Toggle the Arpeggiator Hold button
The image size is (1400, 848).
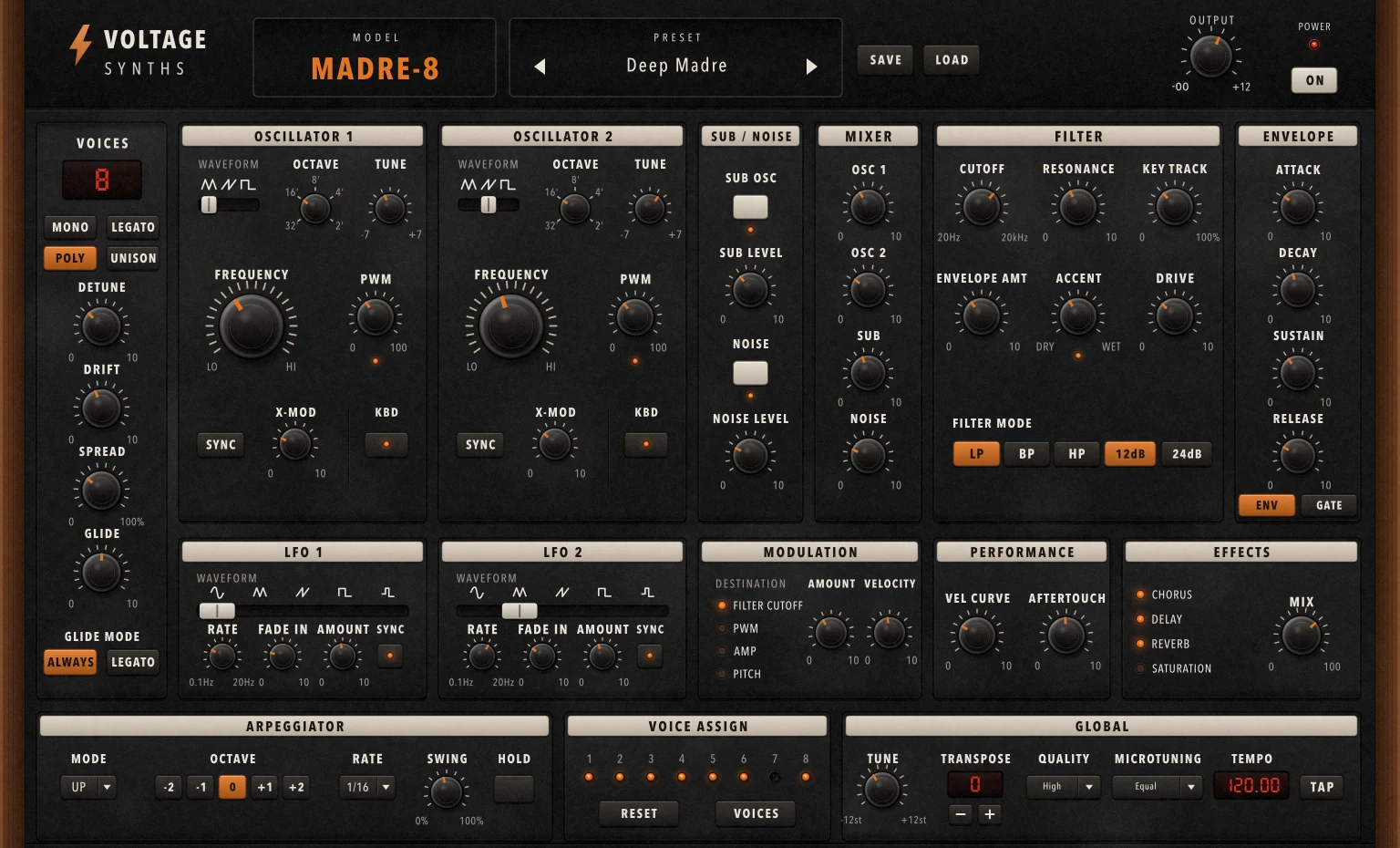point(514,789)
